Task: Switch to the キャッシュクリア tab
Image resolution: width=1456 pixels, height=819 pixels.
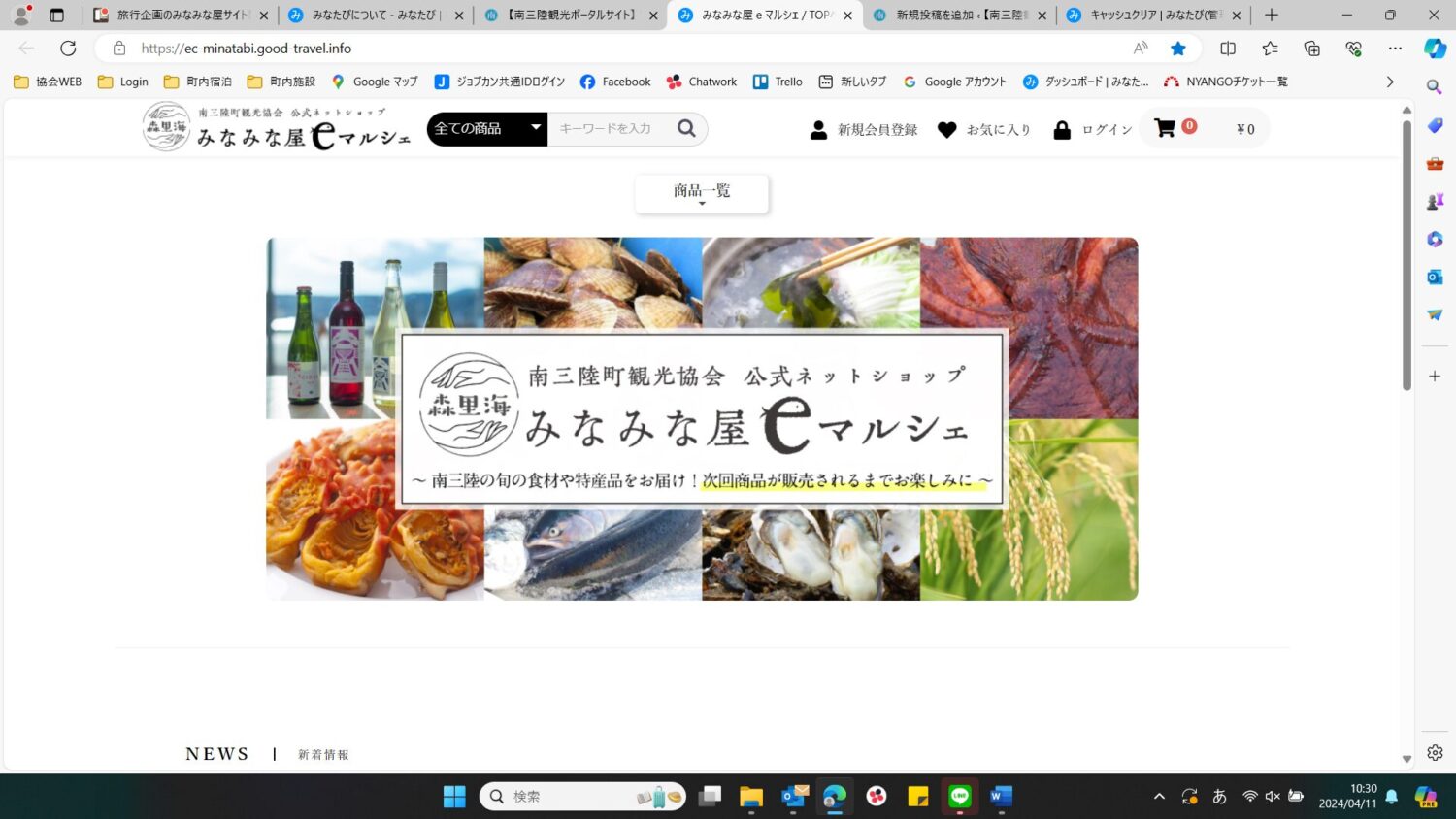Action: (1150, 15)
